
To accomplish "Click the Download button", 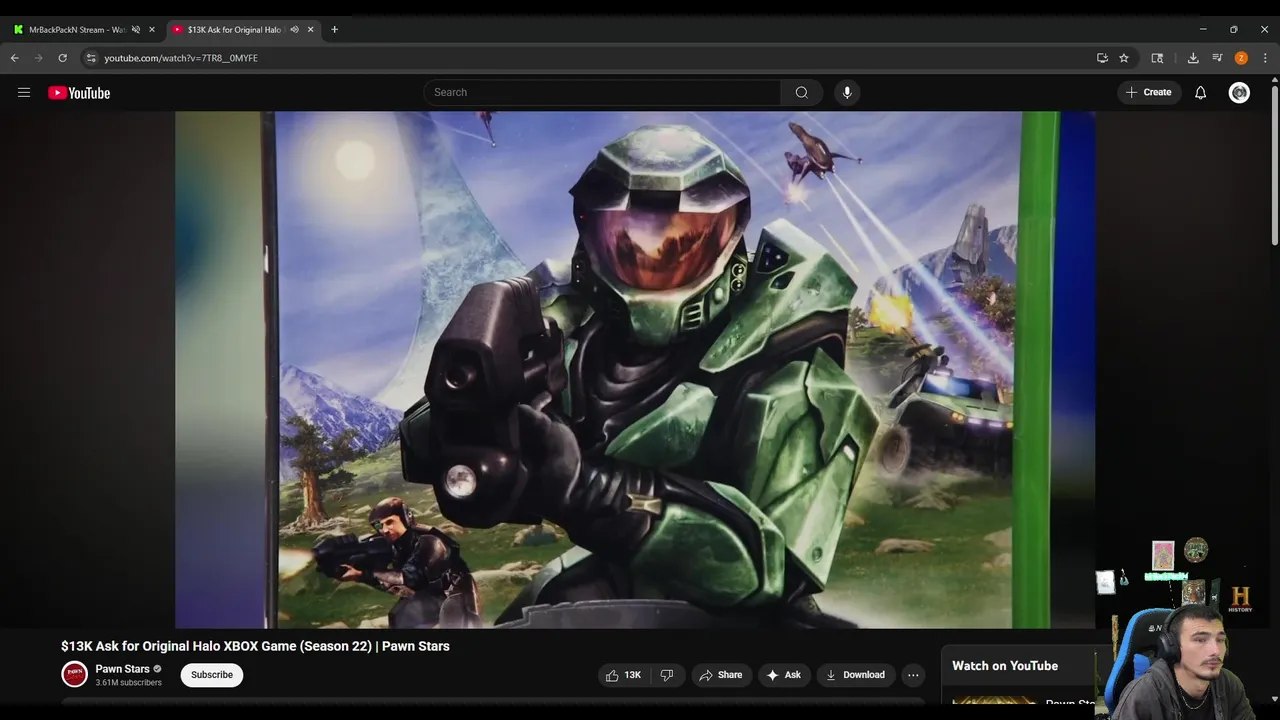I will [855, 675].
